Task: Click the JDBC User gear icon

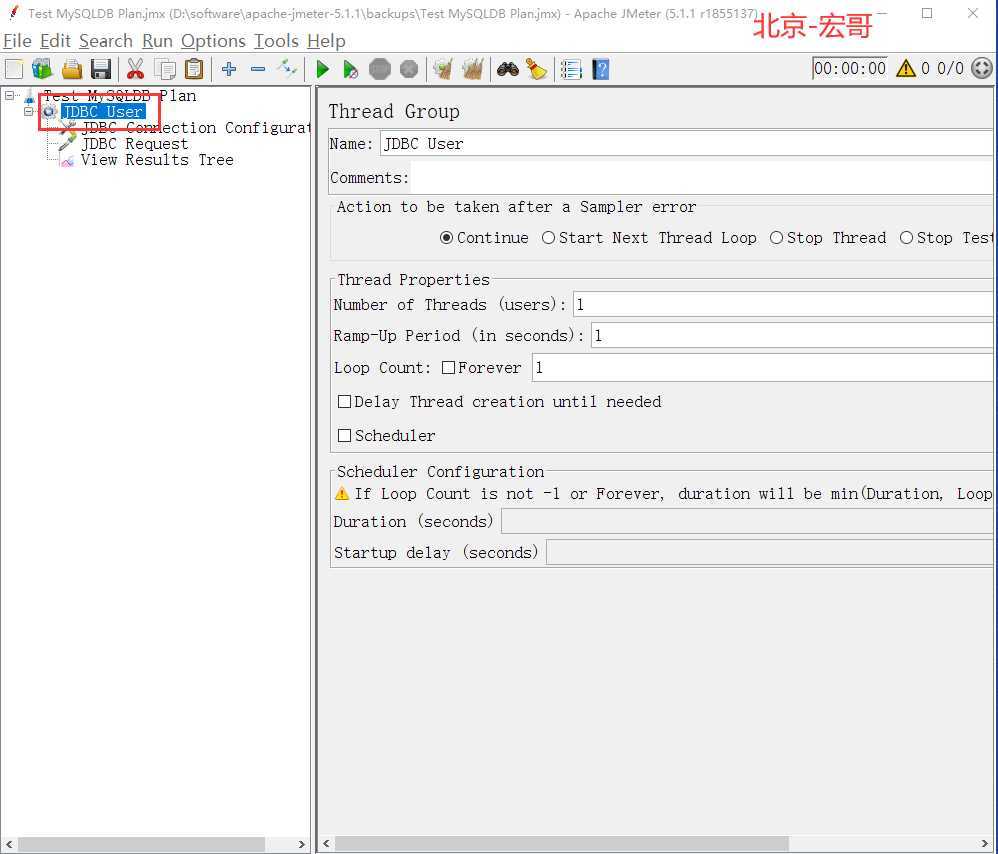Action: pyautogui.click(x=49, y=112)
